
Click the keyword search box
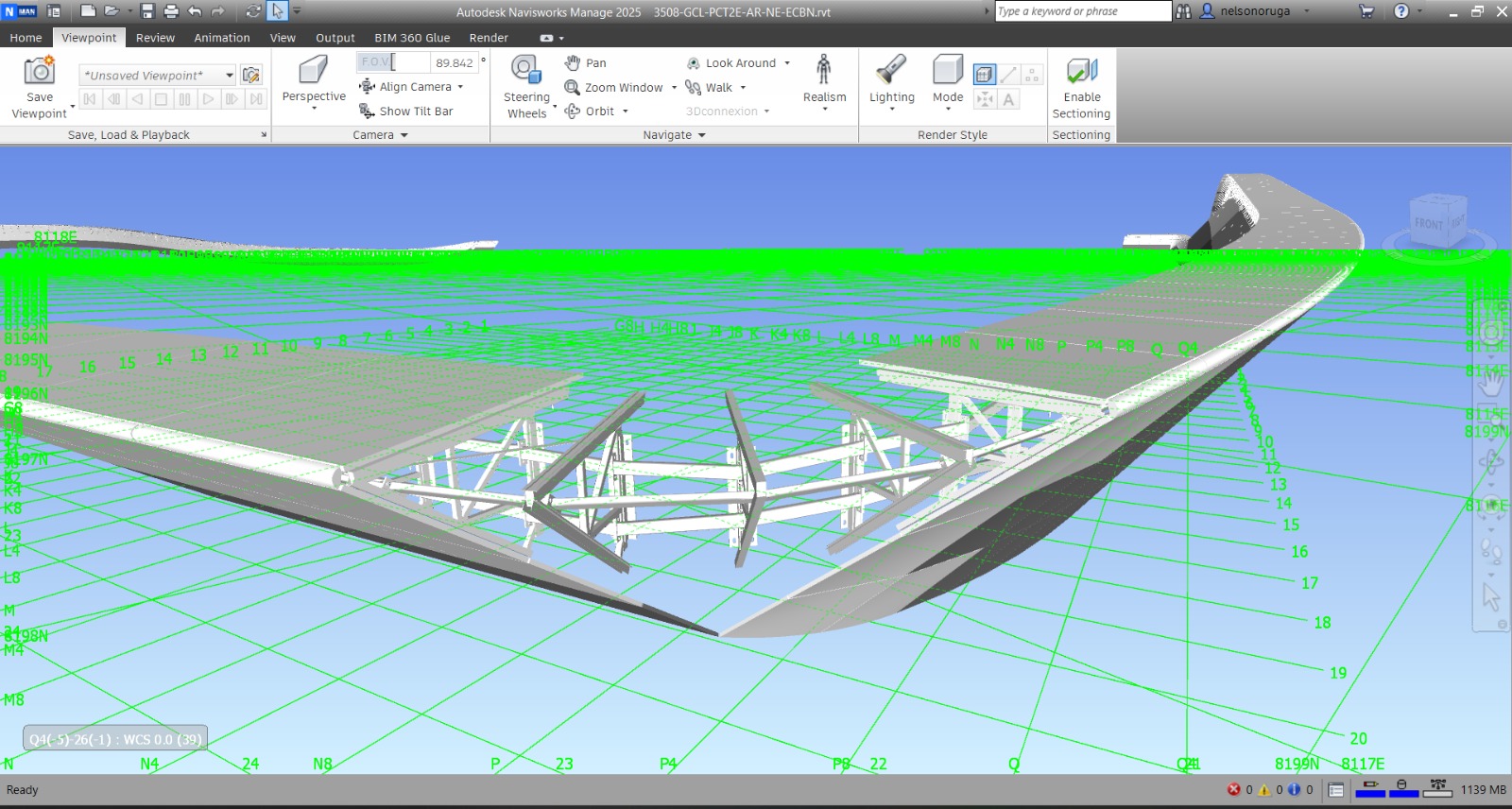click(x=1083, y=11)
